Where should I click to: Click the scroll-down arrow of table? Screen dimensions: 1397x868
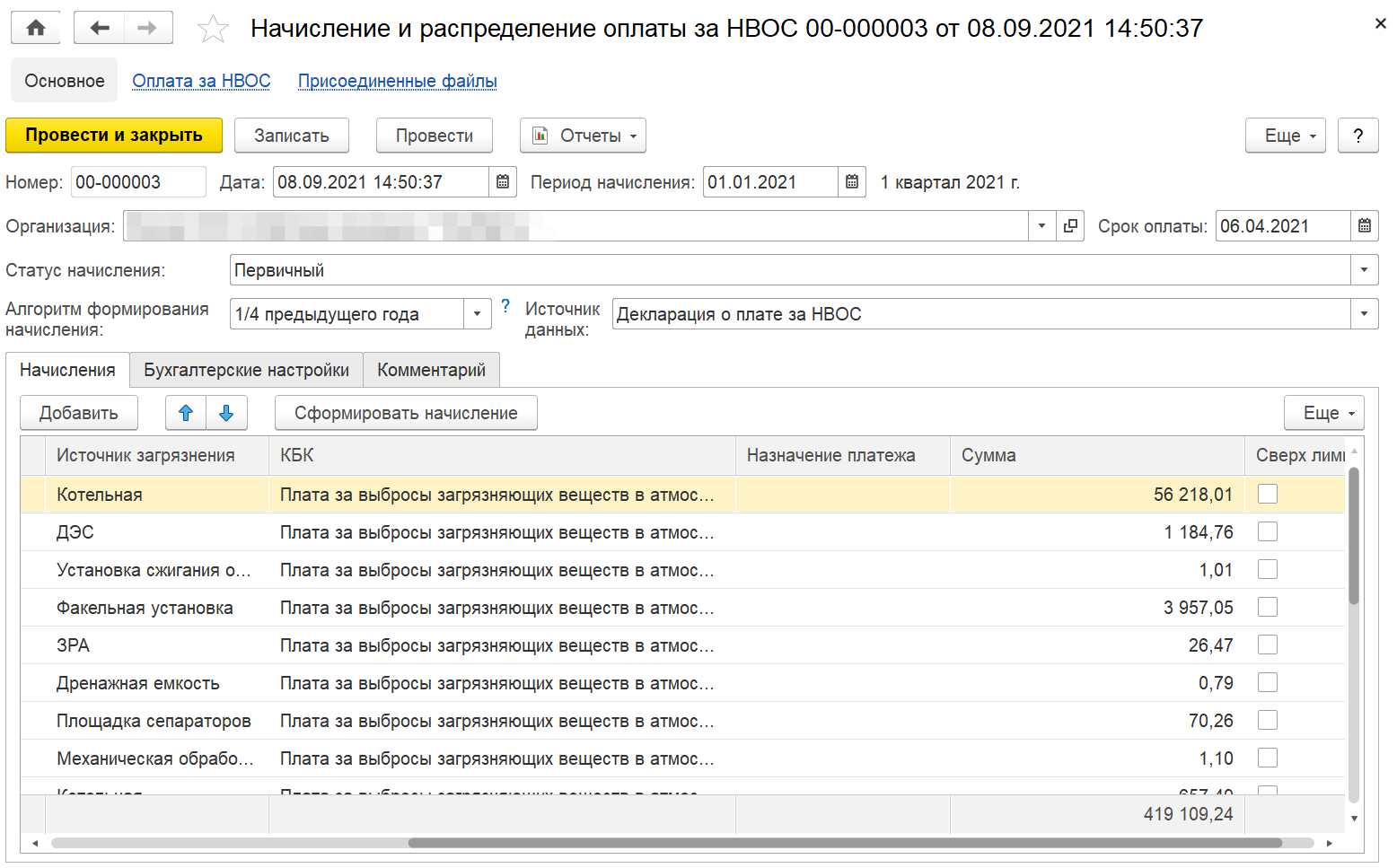point(1354,818)
